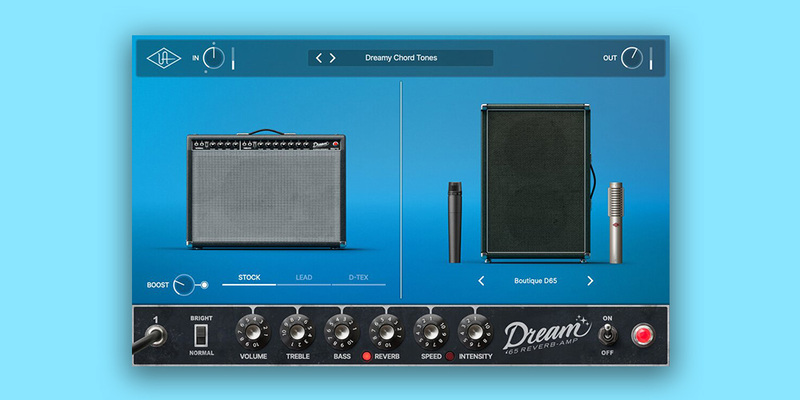This screenshot has height=400, width=800.
Task: Click the BASS knob
Action: [341, 331]
